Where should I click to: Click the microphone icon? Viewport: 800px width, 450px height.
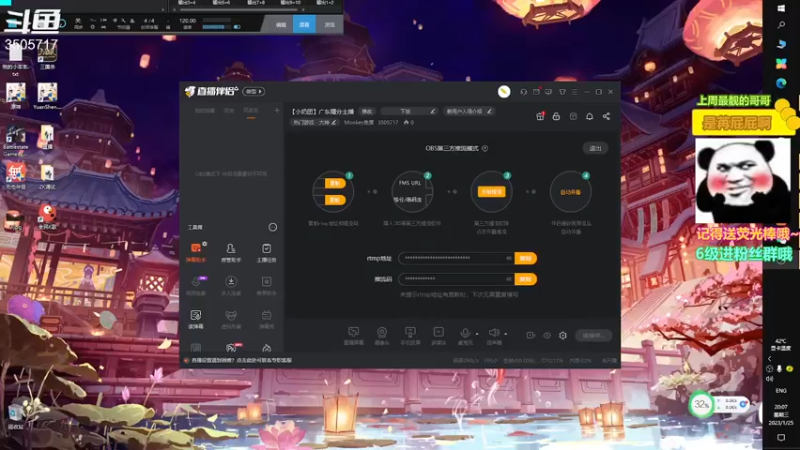[465, 334]
